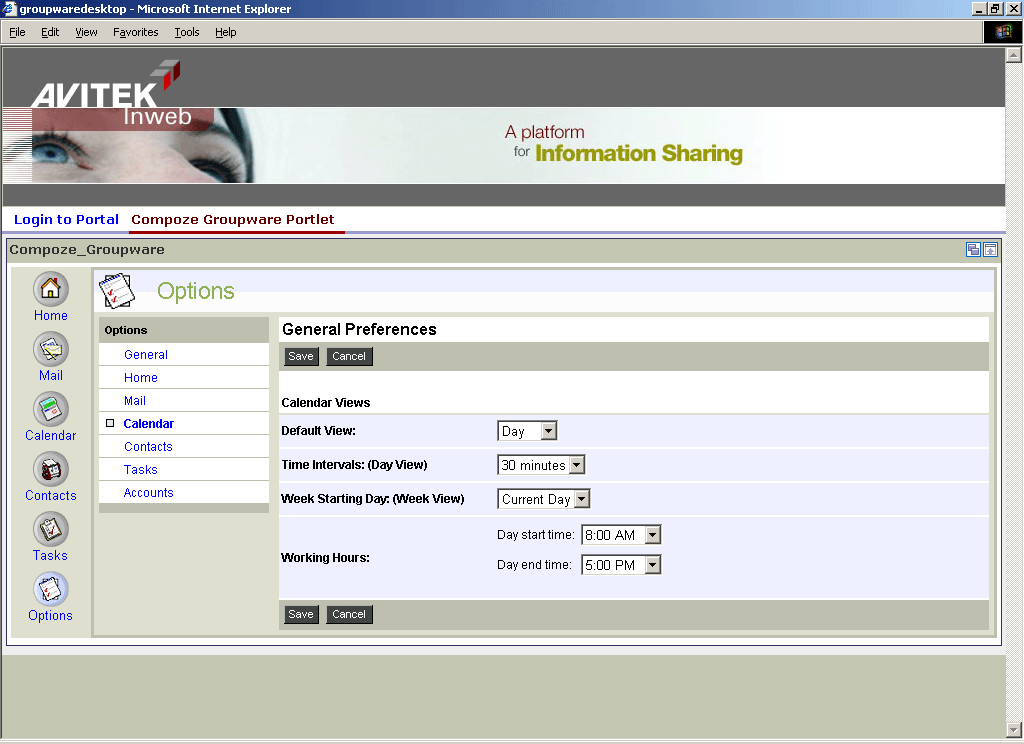Viewport: 1024px width, 744px height.
Task: Open the Mail sidebar icon
Action: (x=51, y=350)
